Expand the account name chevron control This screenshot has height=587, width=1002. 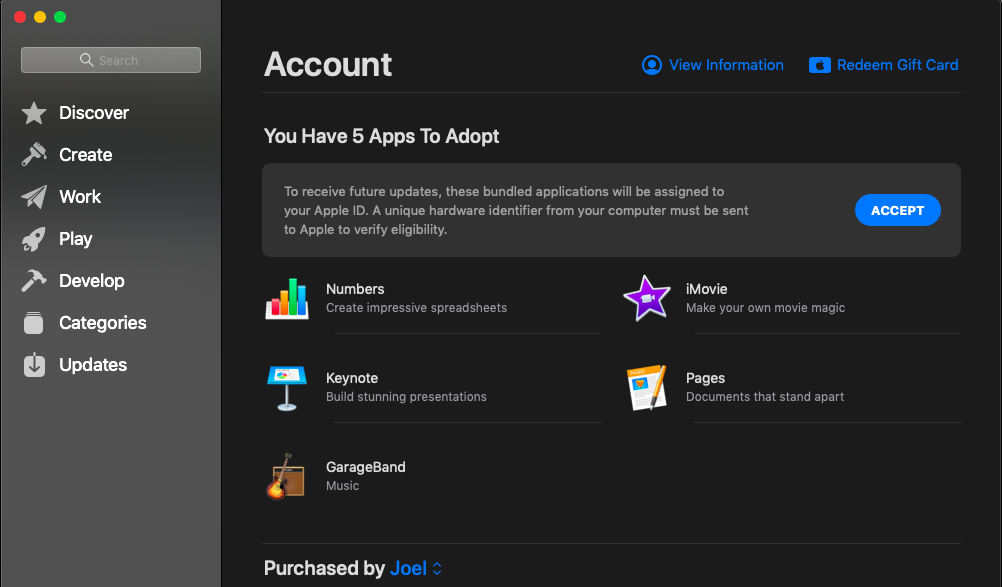[437, 568]
